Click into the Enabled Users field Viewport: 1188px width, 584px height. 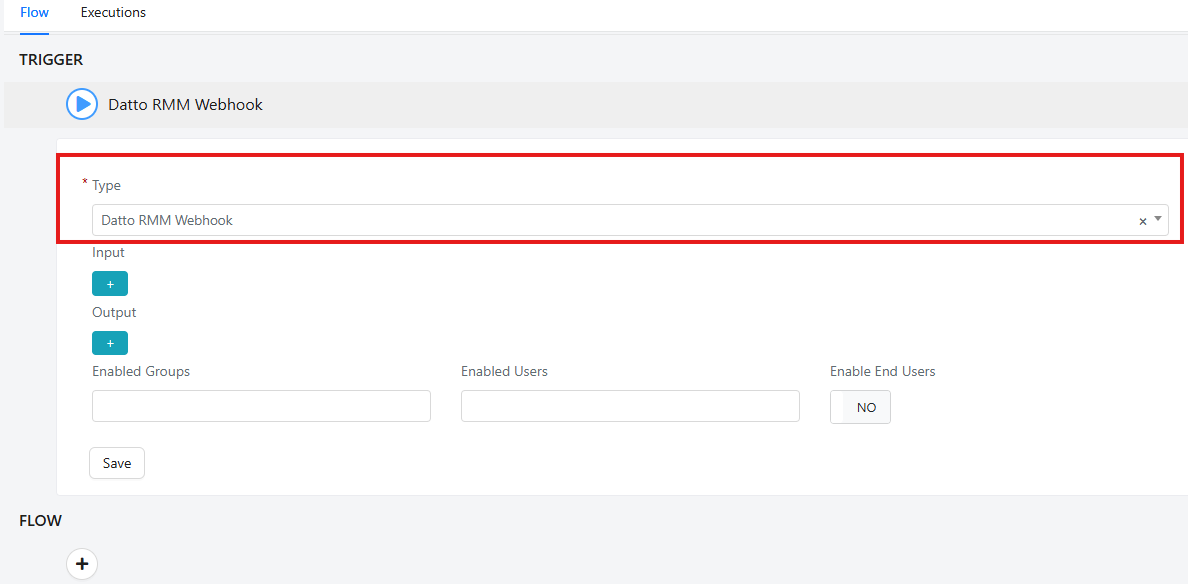click(630, 406)
